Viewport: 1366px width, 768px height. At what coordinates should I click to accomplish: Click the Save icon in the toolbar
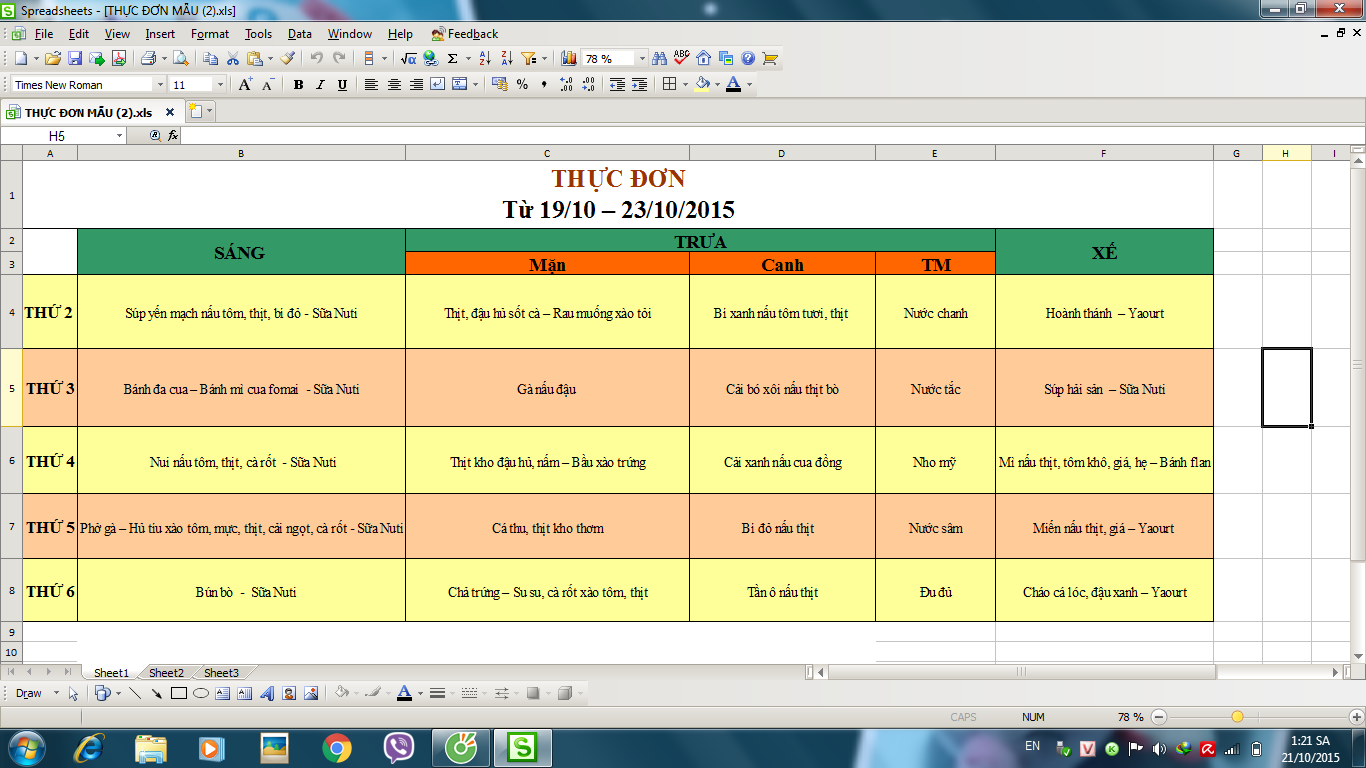(x=75, y=59)
